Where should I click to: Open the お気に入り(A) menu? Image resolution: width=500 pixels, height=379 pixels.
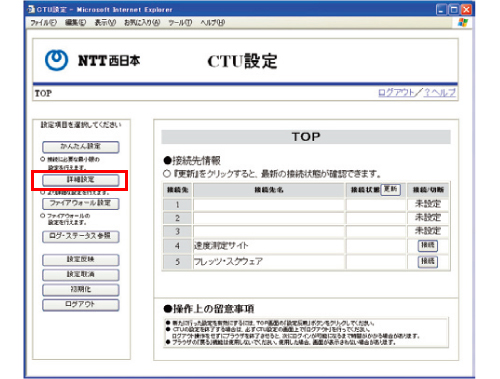(x=142, y=23)
